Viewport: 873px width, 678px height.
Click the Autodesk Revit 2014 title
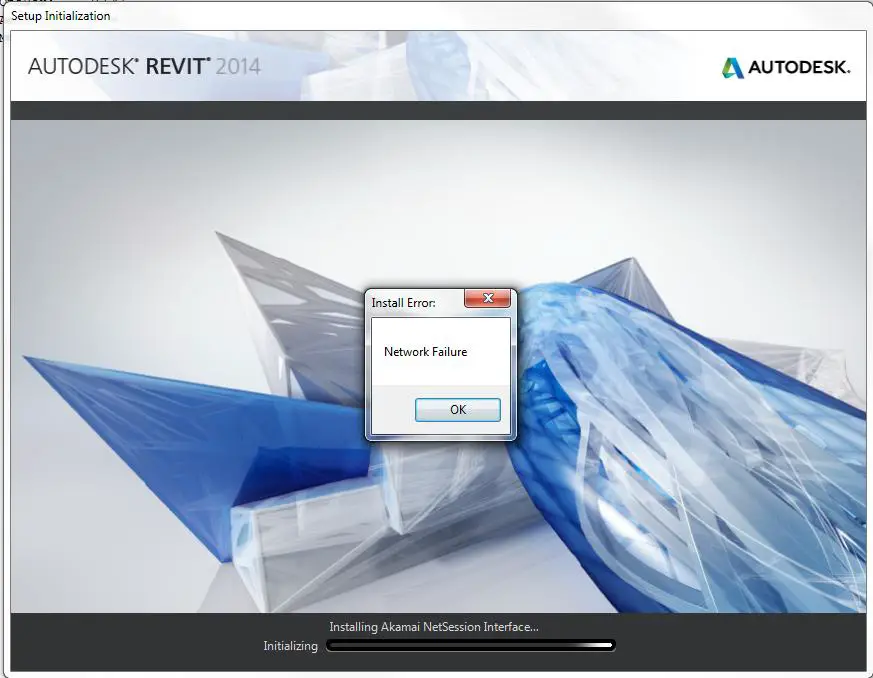tap(144, 66)
